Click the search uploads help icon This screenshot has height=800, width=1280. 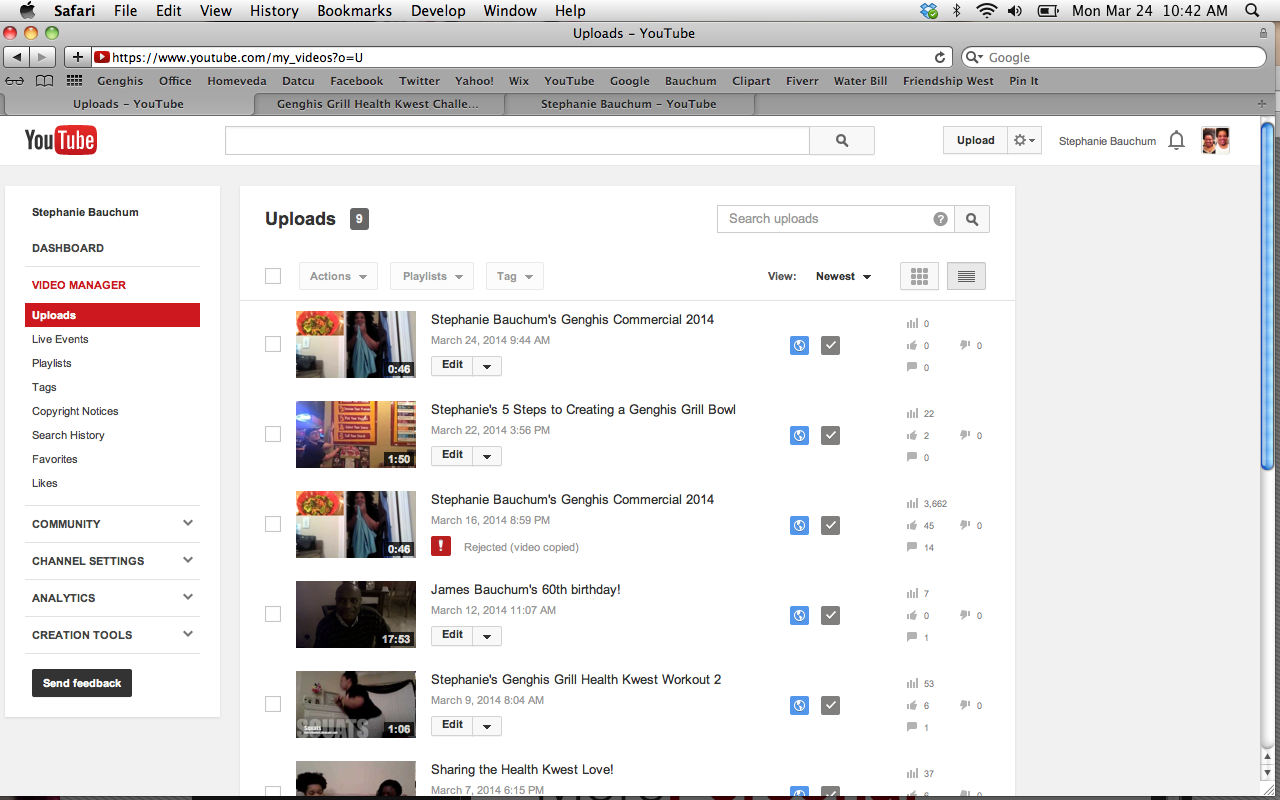coord(941,219)
